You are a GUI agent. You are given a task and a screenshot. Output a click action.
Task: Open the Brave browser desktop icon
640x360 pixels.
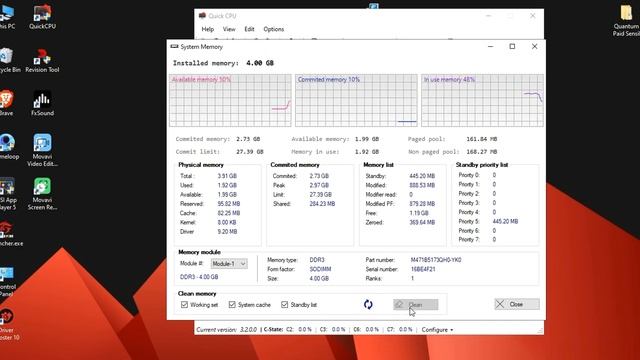(x=7, y=103)
